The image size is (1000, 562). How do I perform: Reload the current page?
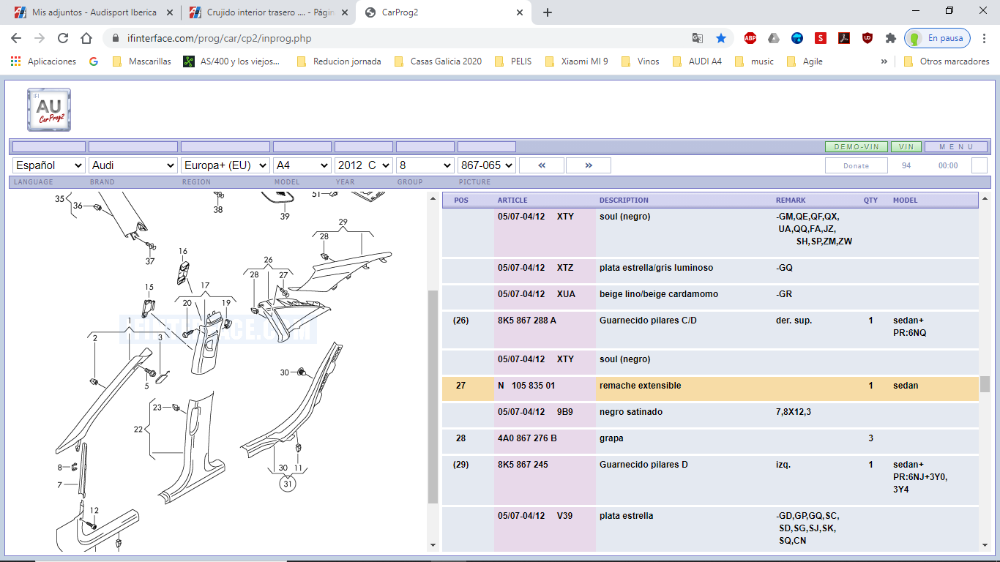tap(62, 38)
